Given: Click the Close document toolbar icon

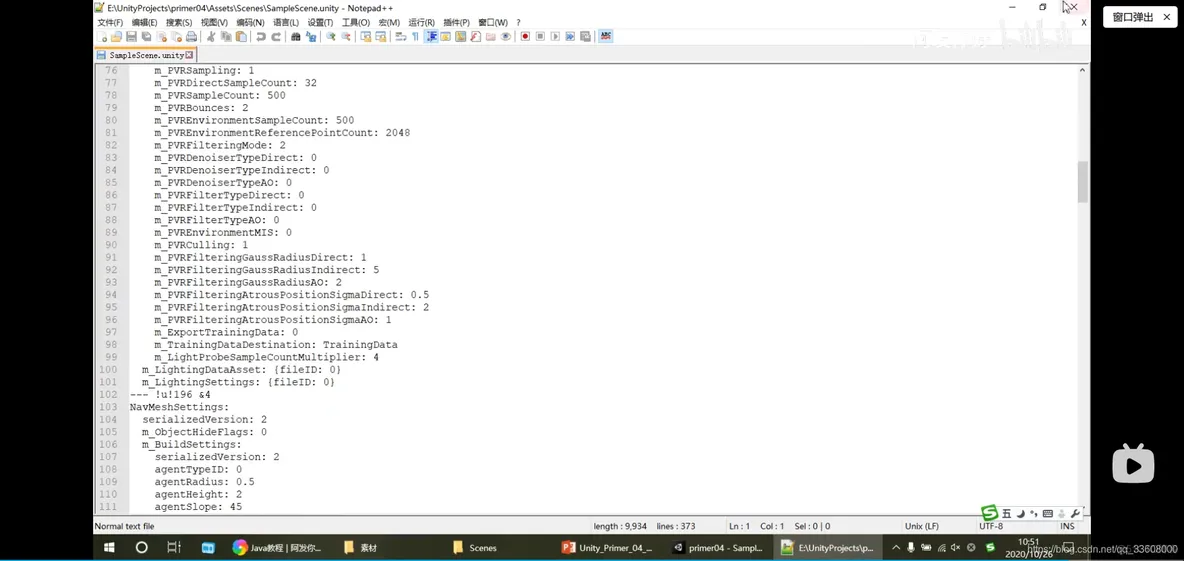Looking at the screenshot, I should [162, 36].
